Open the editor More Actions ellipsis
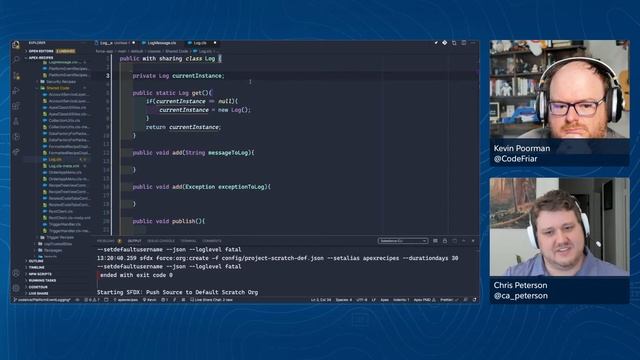The height and width of the screenshot is (360, 640). click(x=473, y=43)
